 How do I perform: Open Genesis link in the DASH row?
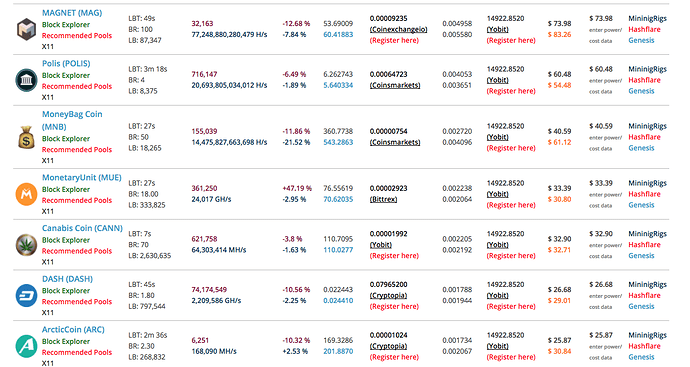point(641,306)
